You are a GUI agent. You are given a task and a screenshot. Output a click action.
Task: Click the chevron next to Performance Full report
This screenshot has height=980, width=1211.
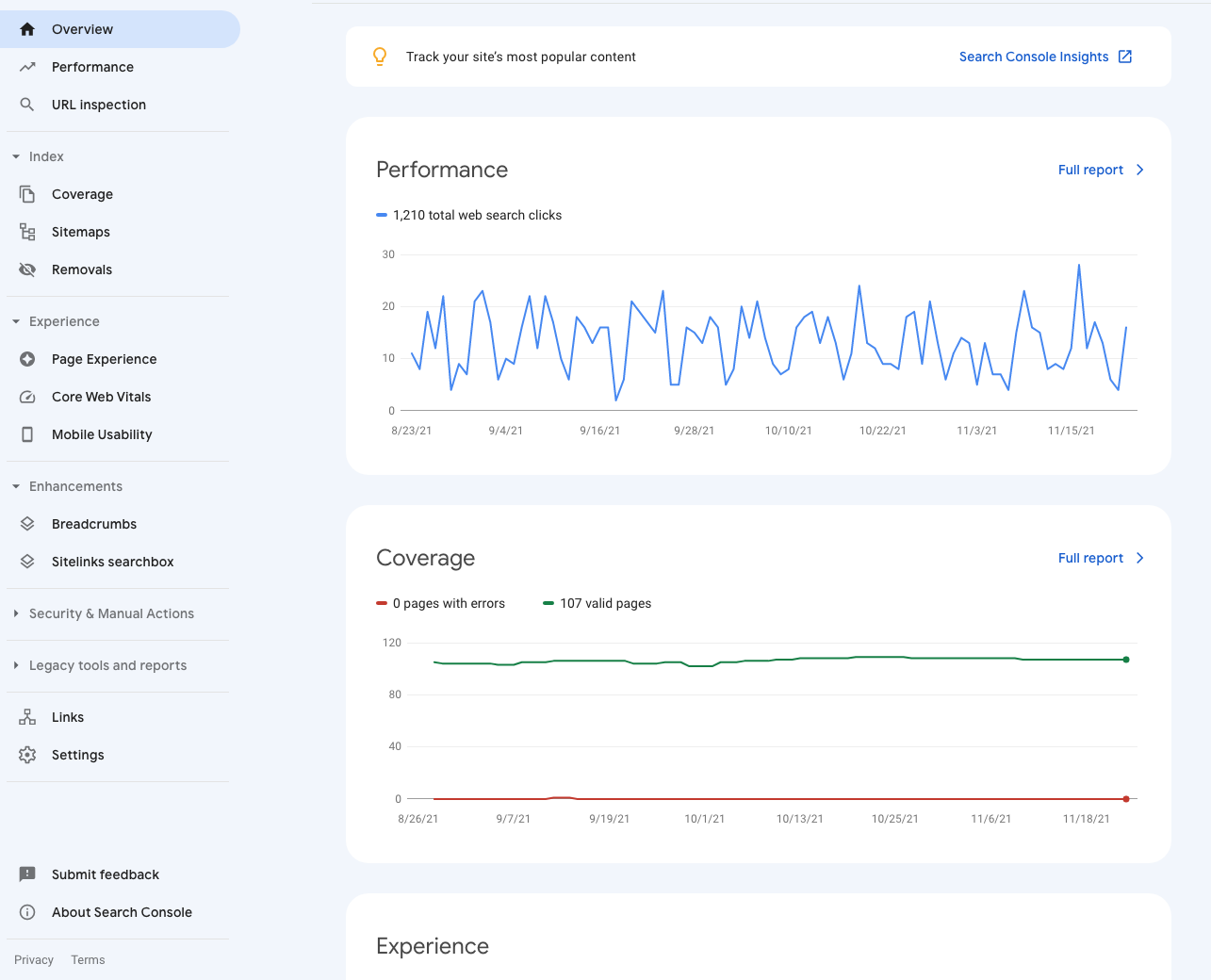[1139, 170]
